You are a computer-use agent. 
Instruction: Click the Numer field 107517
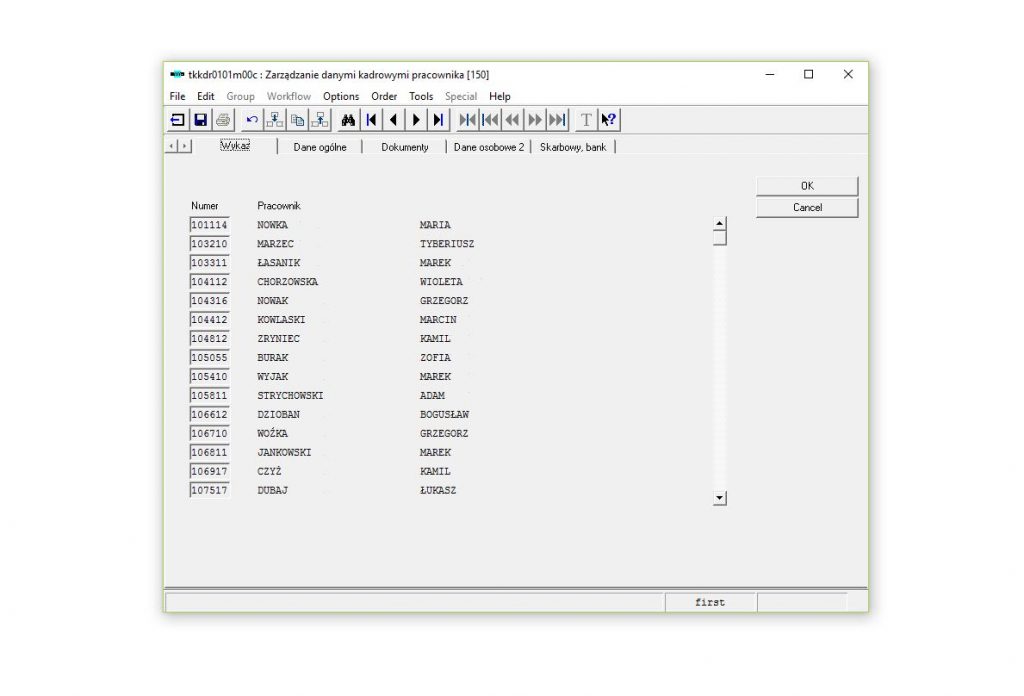(210, 490)
